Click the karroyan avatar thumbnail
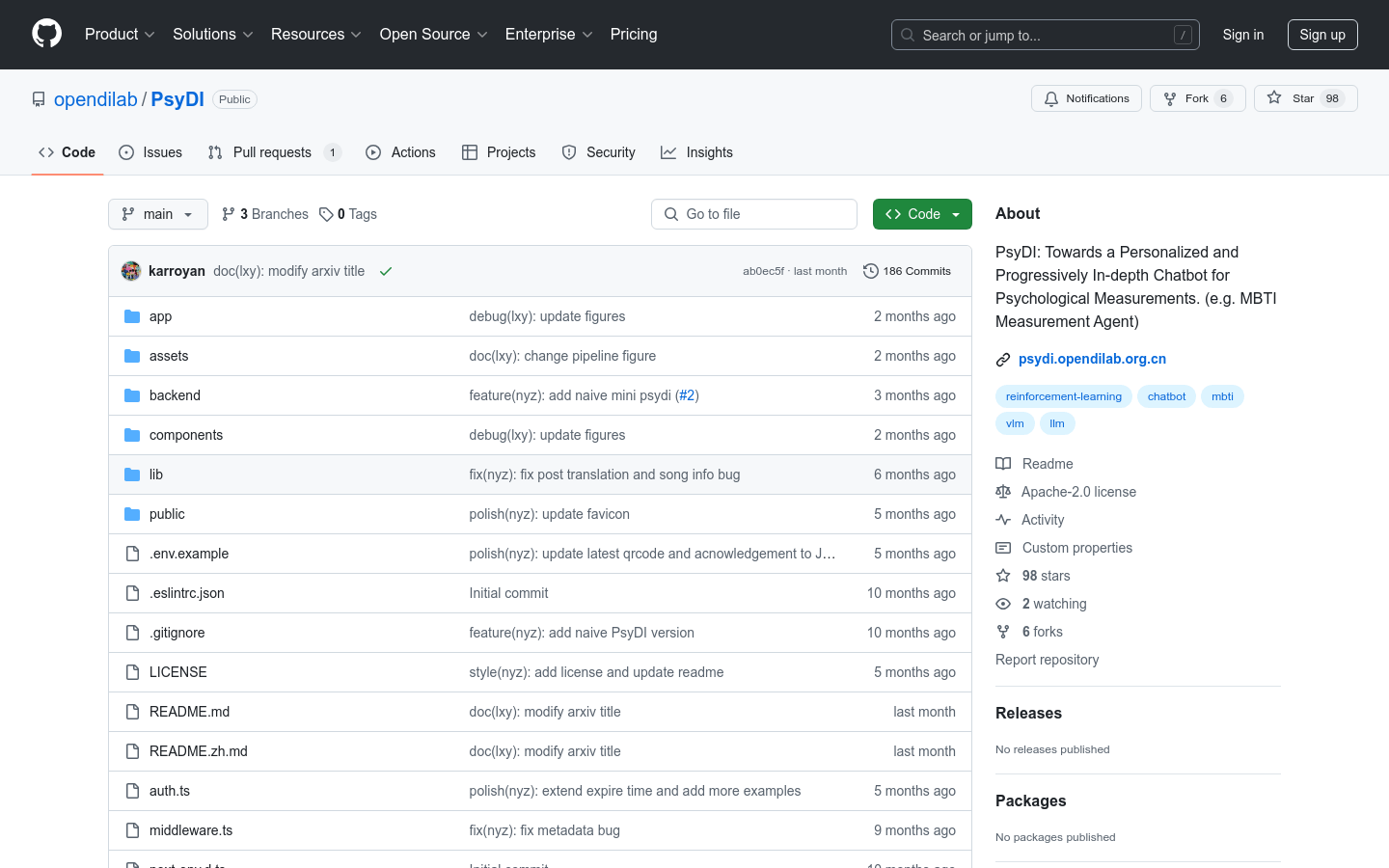 [131, 271]
